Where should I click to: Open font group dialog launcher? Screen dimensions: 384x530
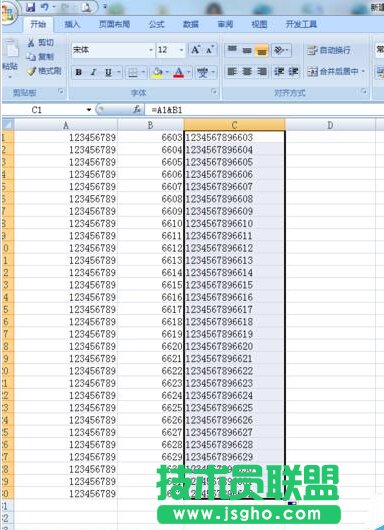pyautogui.click(x=214, y=92)
